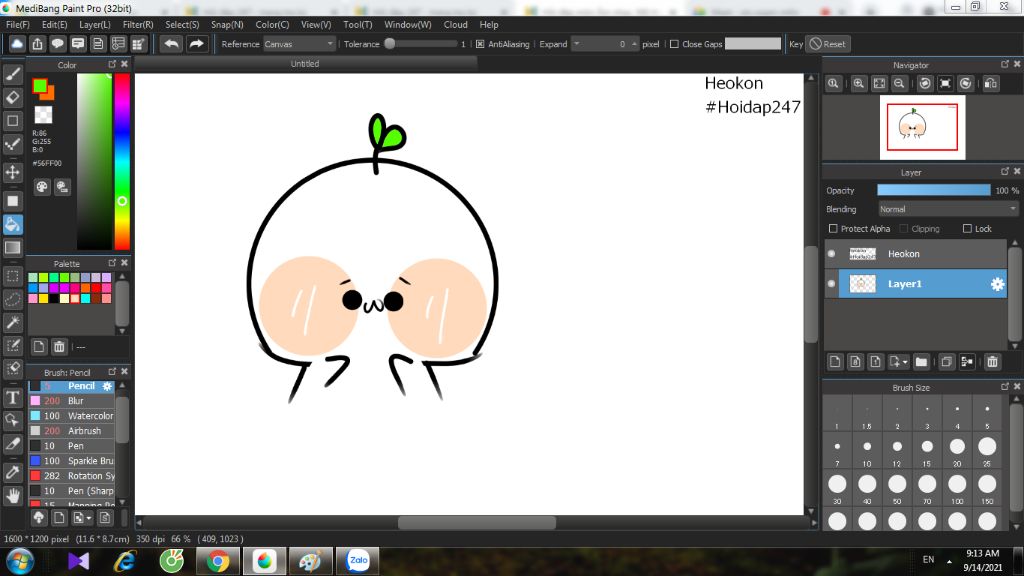Expand the Blending mode dropdown

point(947,209)
